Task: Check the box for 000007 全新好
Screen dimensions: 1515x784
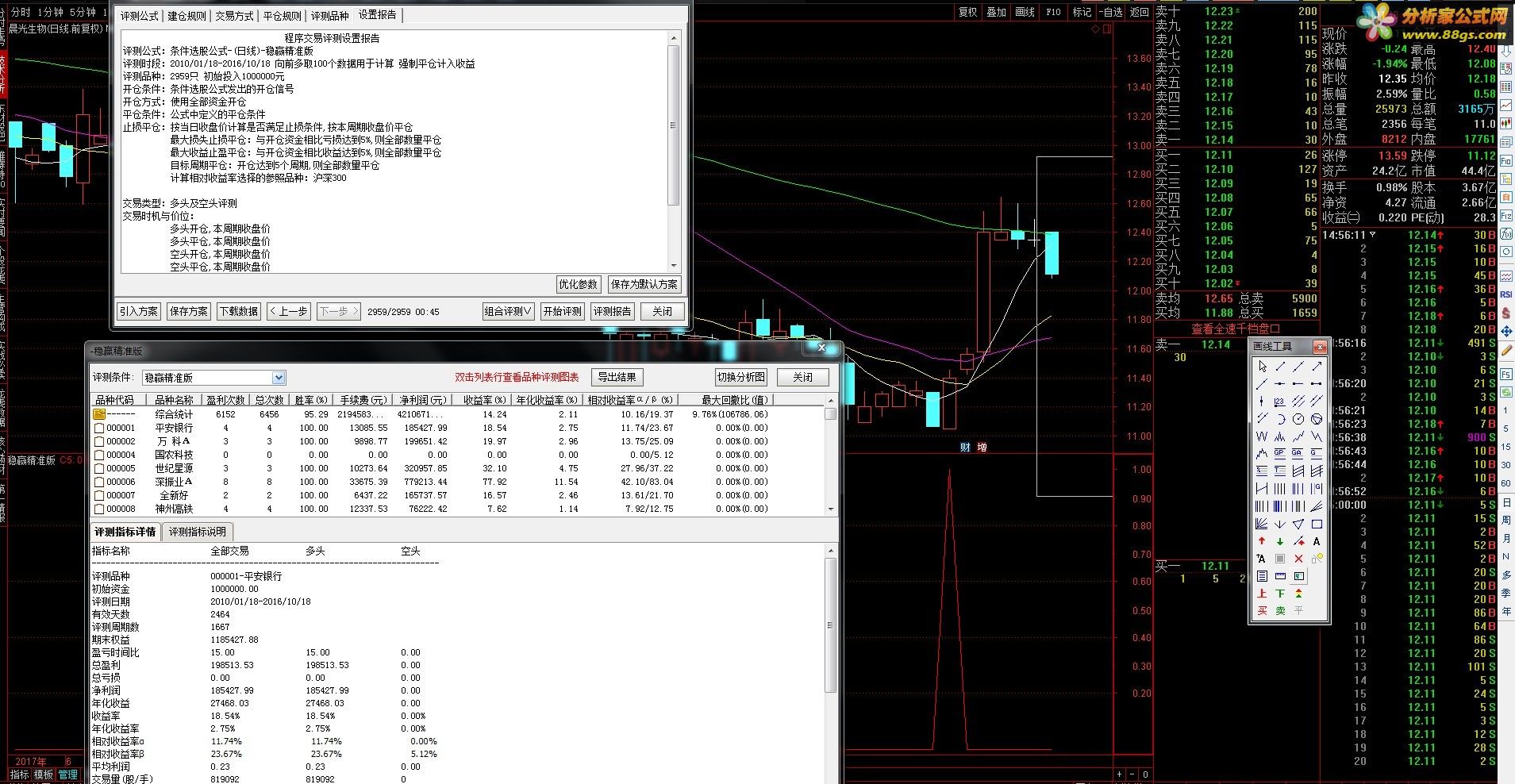Action: [x=99, y=495]
